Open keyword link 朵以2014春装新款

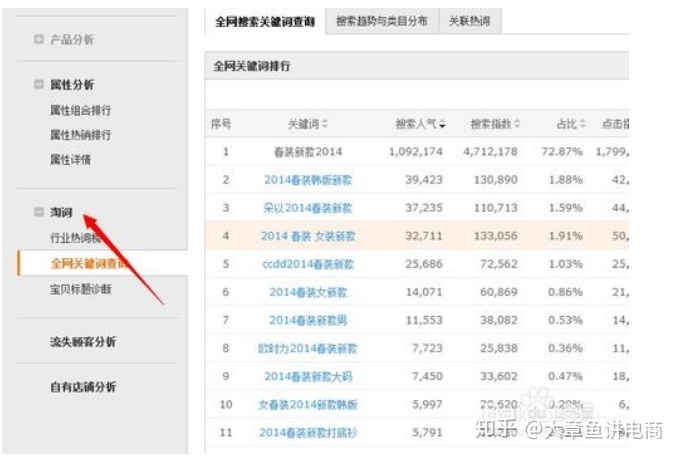(x=308, y=208)
